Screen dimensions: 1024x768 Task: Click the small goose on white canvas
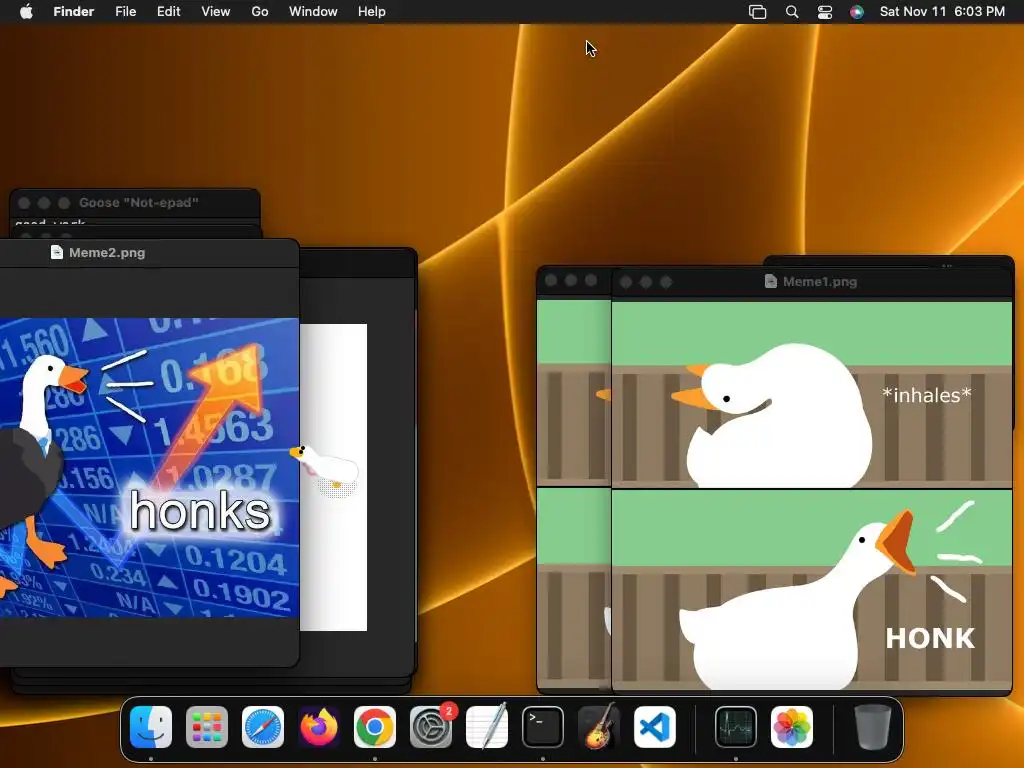[325, 467]
